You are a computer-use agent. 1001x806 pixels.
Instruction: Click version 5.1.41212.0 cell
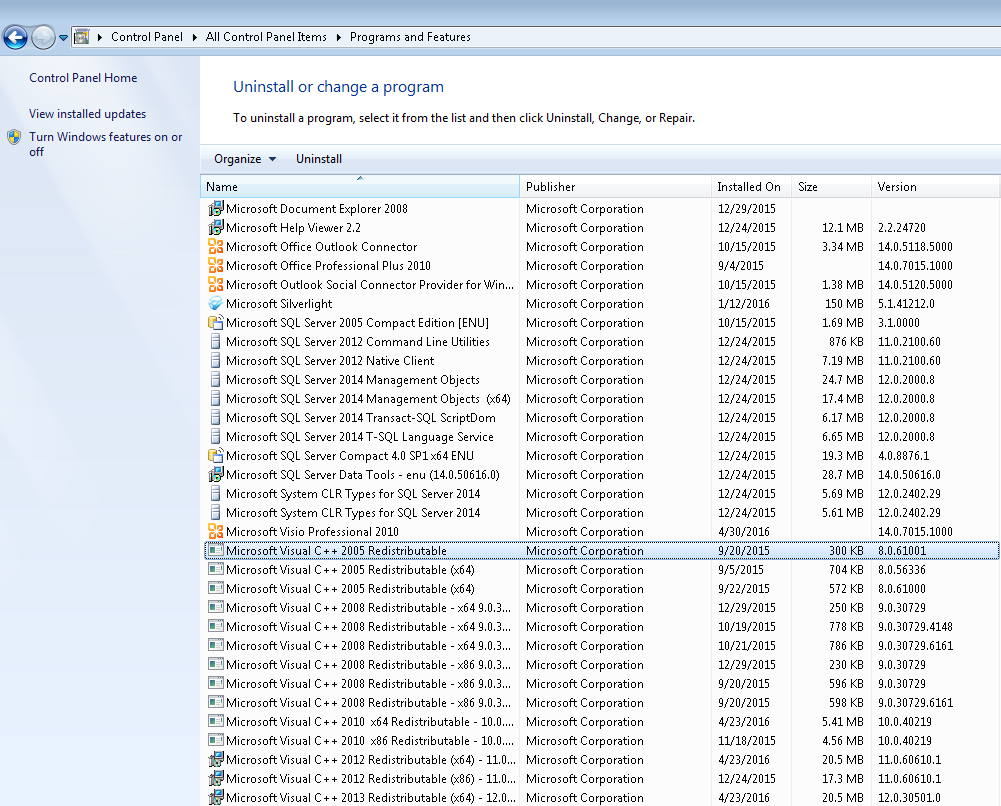click(x=906, y=304)
